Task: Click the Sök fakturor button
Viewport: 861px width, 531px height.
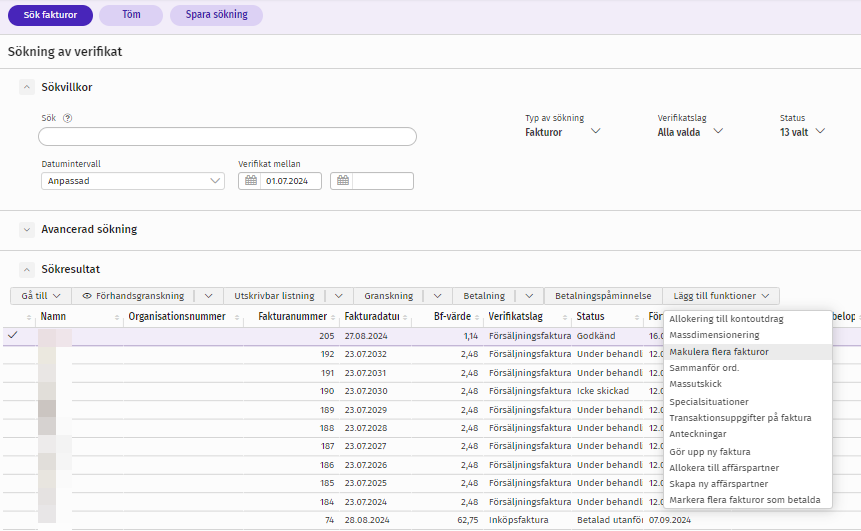Action: click(50, 15)
